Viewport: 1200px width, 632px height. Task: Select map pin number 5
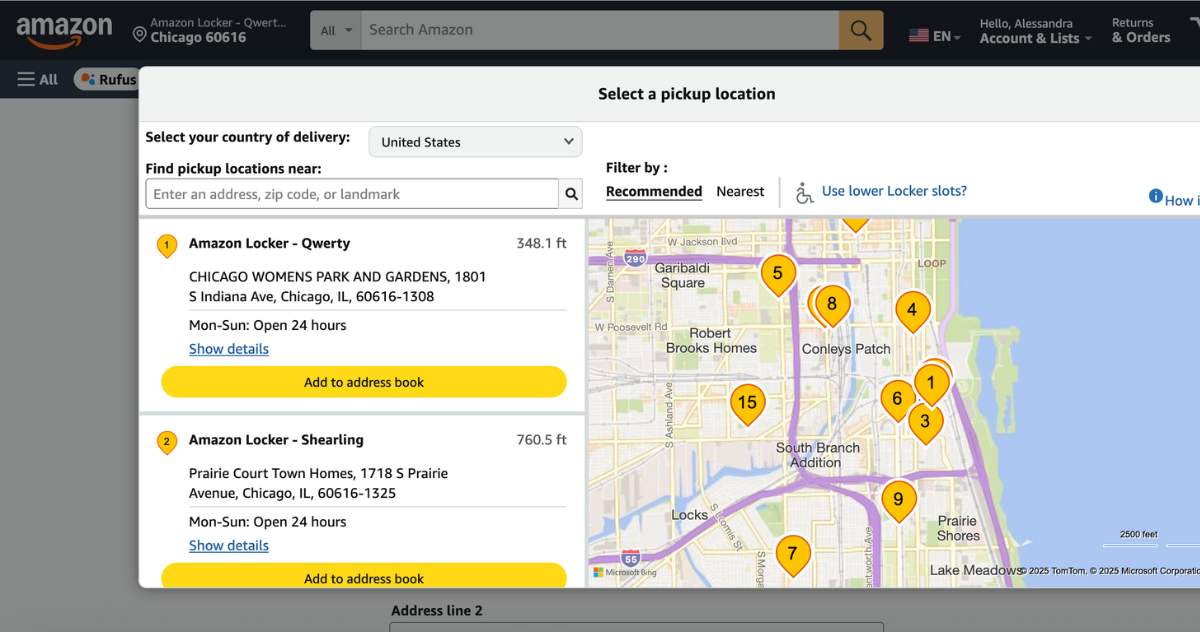(778, 273)
